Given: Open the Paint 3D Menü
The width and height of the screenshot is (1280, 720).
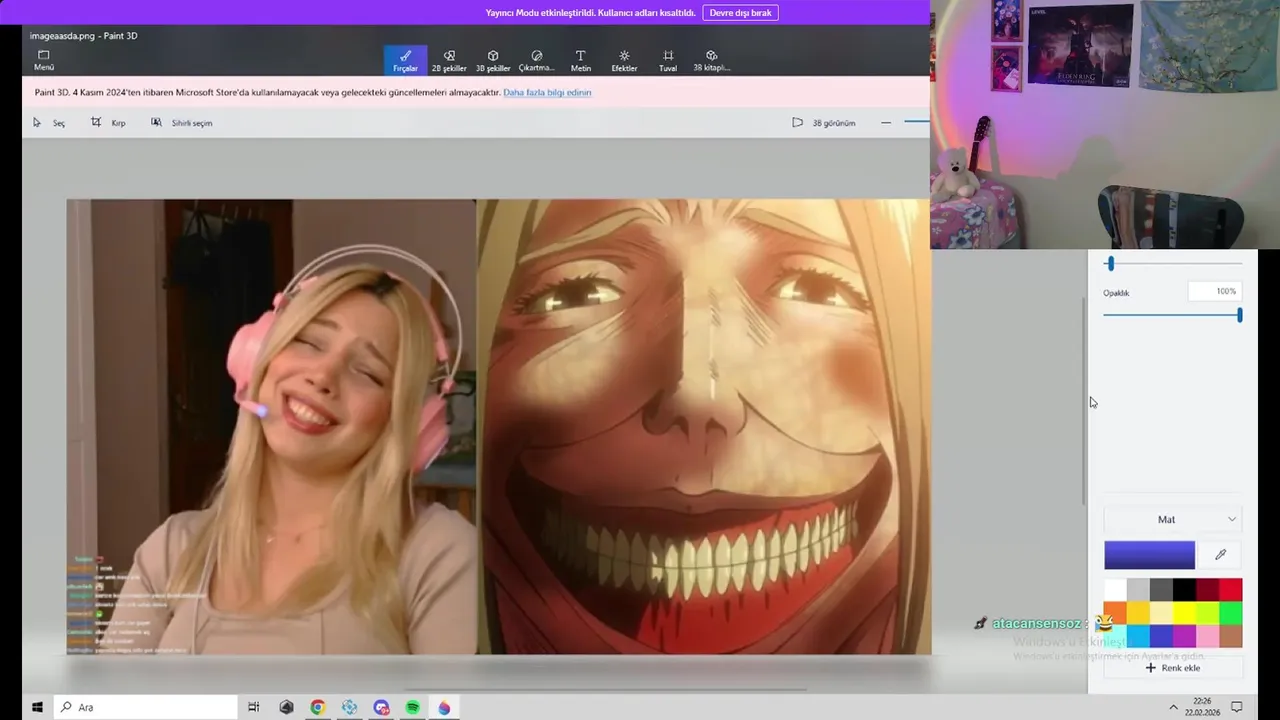Looking at the screenshot, I should pyautogui.click(x=44, y=60).
